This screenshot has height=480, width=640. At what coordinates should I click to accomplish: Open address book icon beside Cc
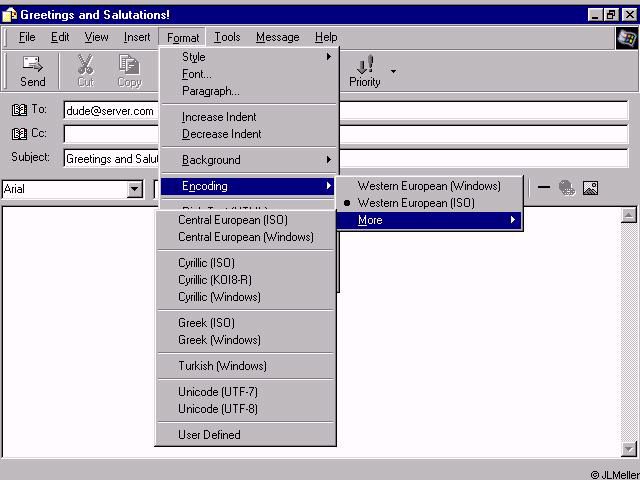tap(20, 134)
